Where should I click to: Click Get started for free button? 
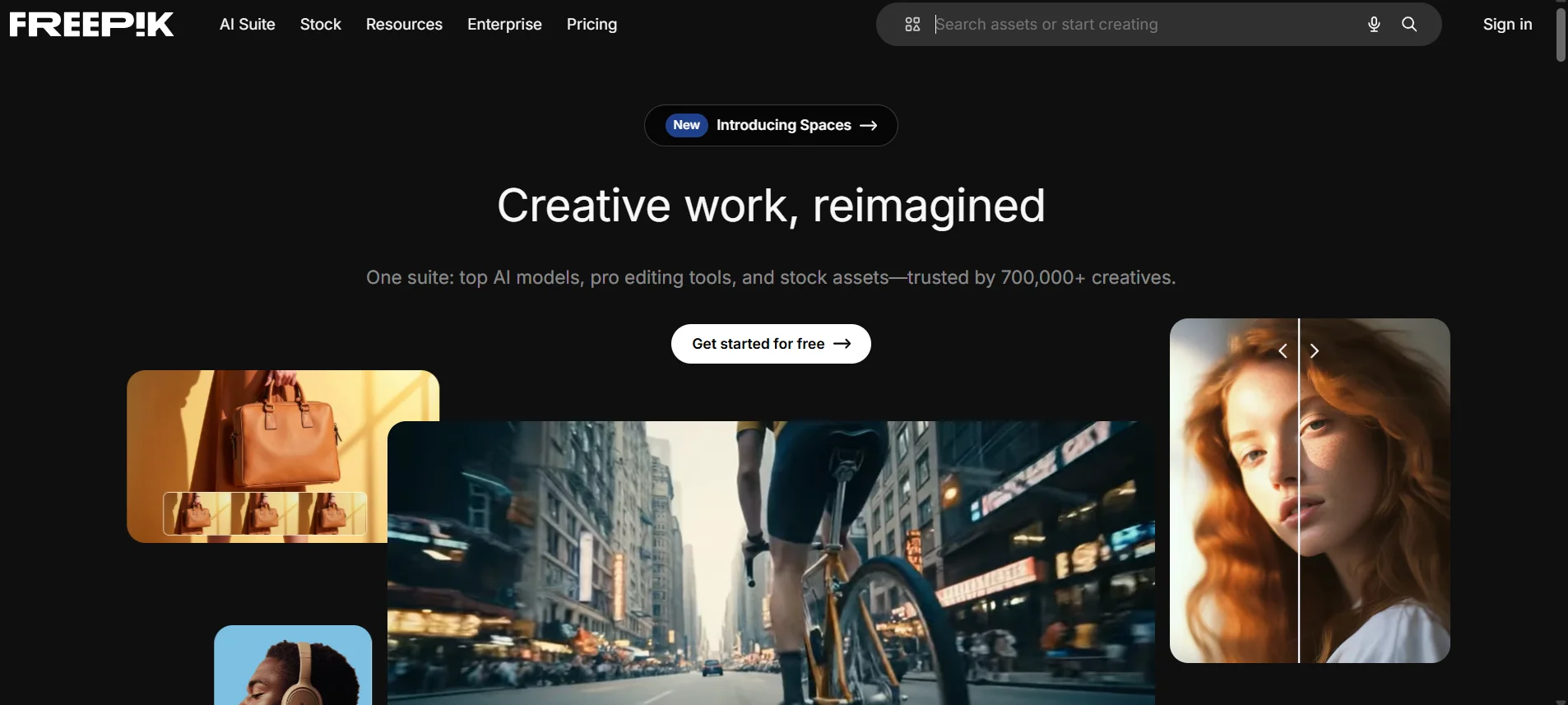coord(771,344)
